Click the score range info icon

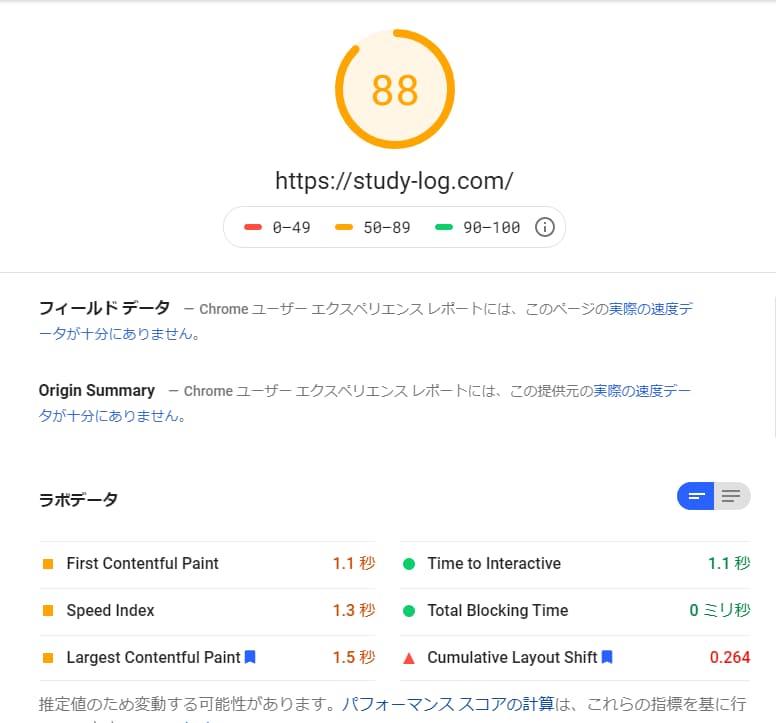544,227
